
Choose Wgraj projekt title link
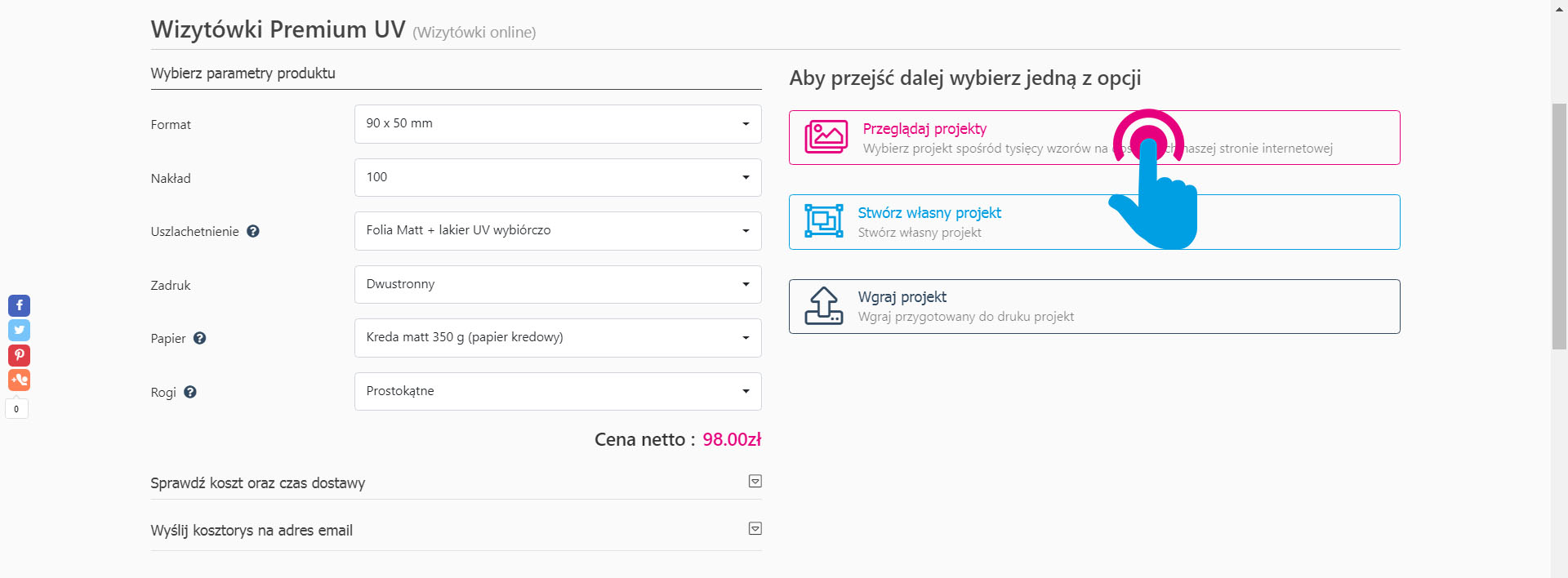902,297
